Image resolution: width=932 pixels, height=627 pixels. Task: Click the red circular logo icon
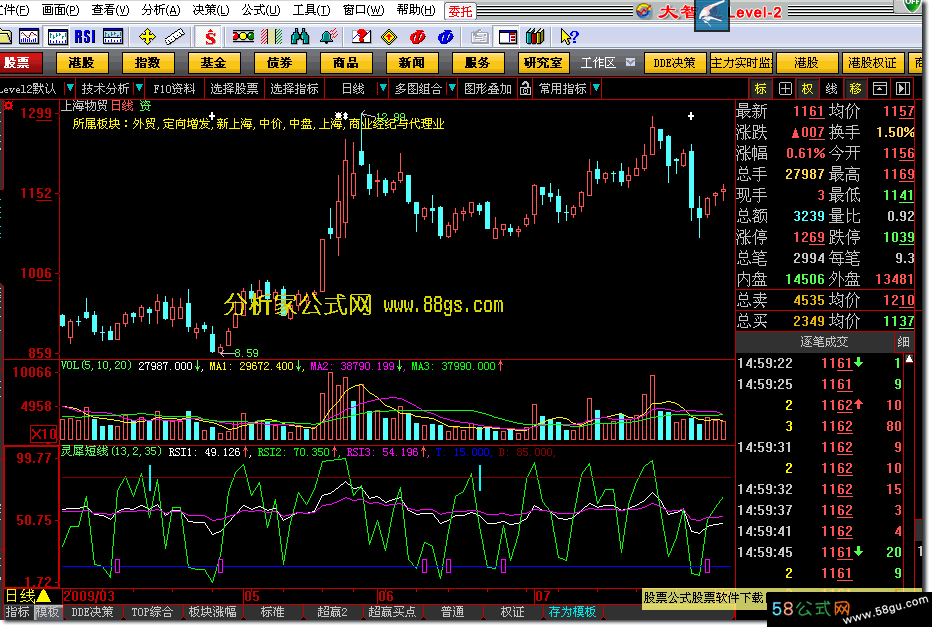coord(417,37)
